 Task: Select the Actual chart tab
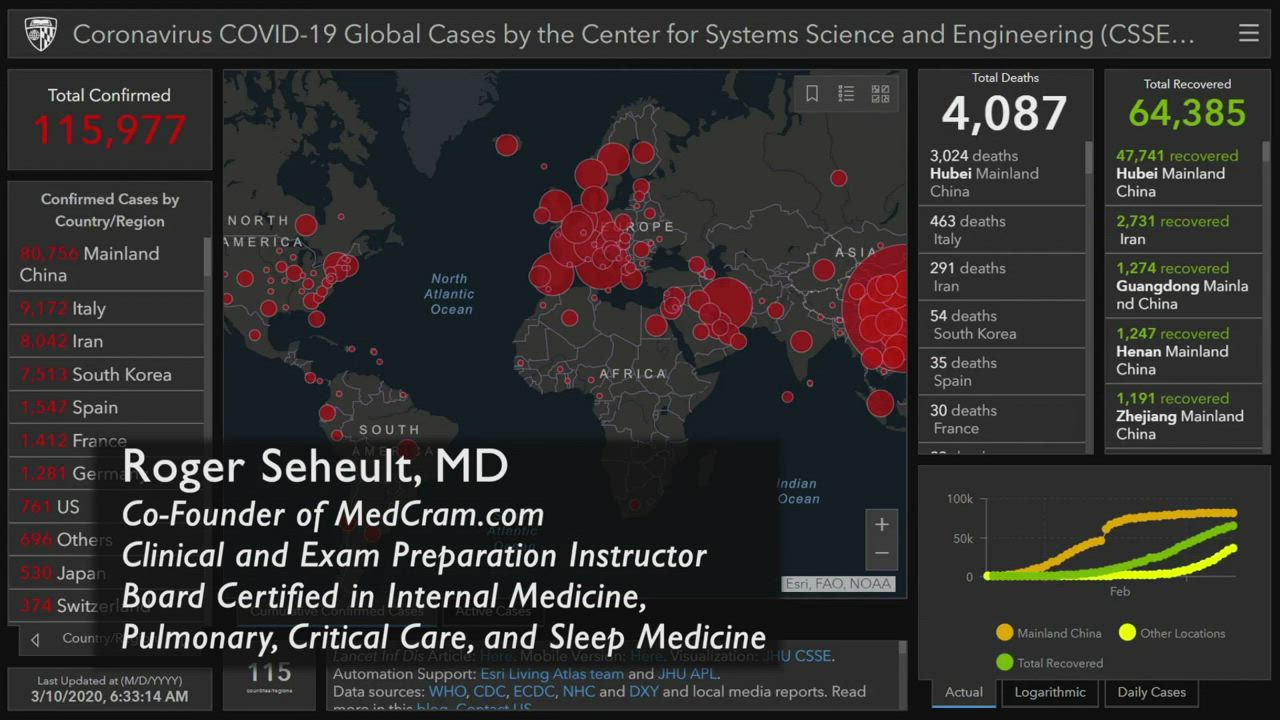[963, 692]
